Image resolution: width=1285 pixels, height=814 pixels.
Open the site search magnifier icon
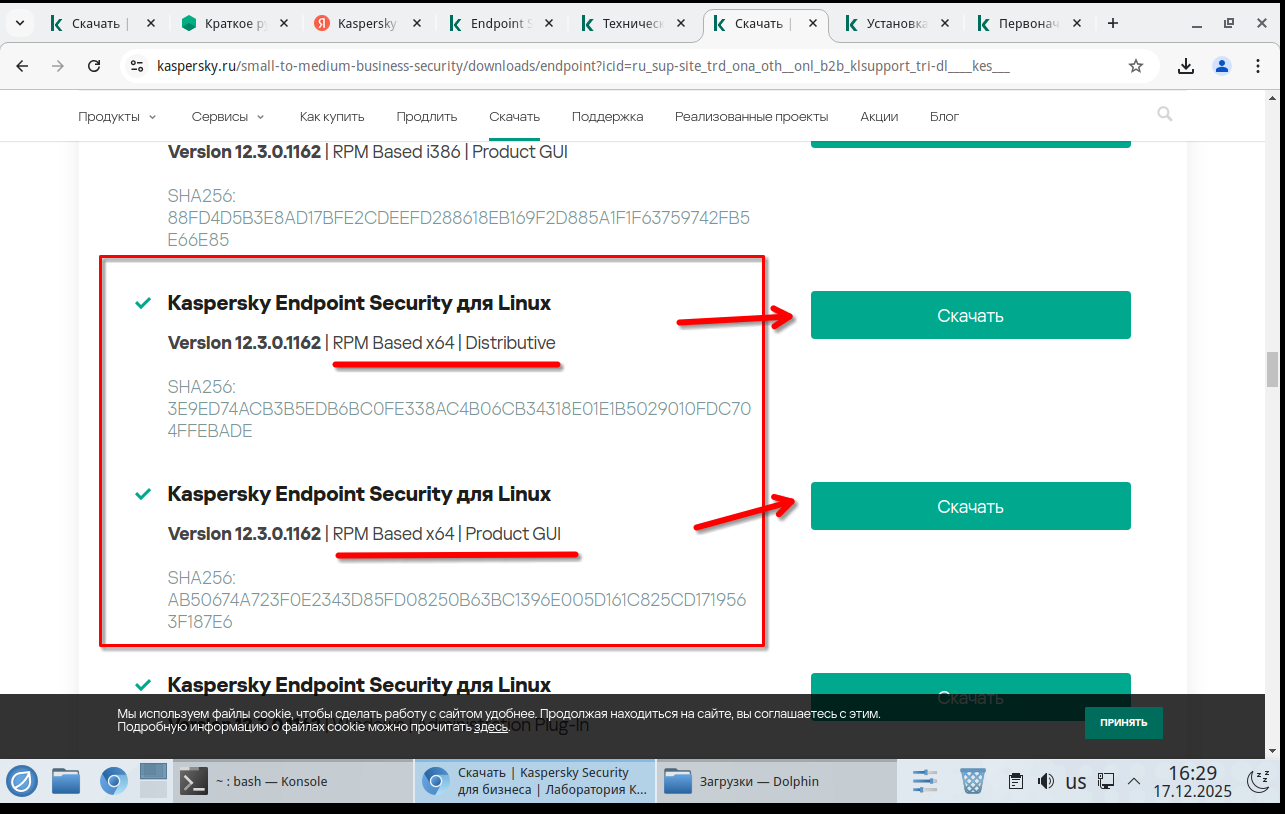tap(1165, 115)
